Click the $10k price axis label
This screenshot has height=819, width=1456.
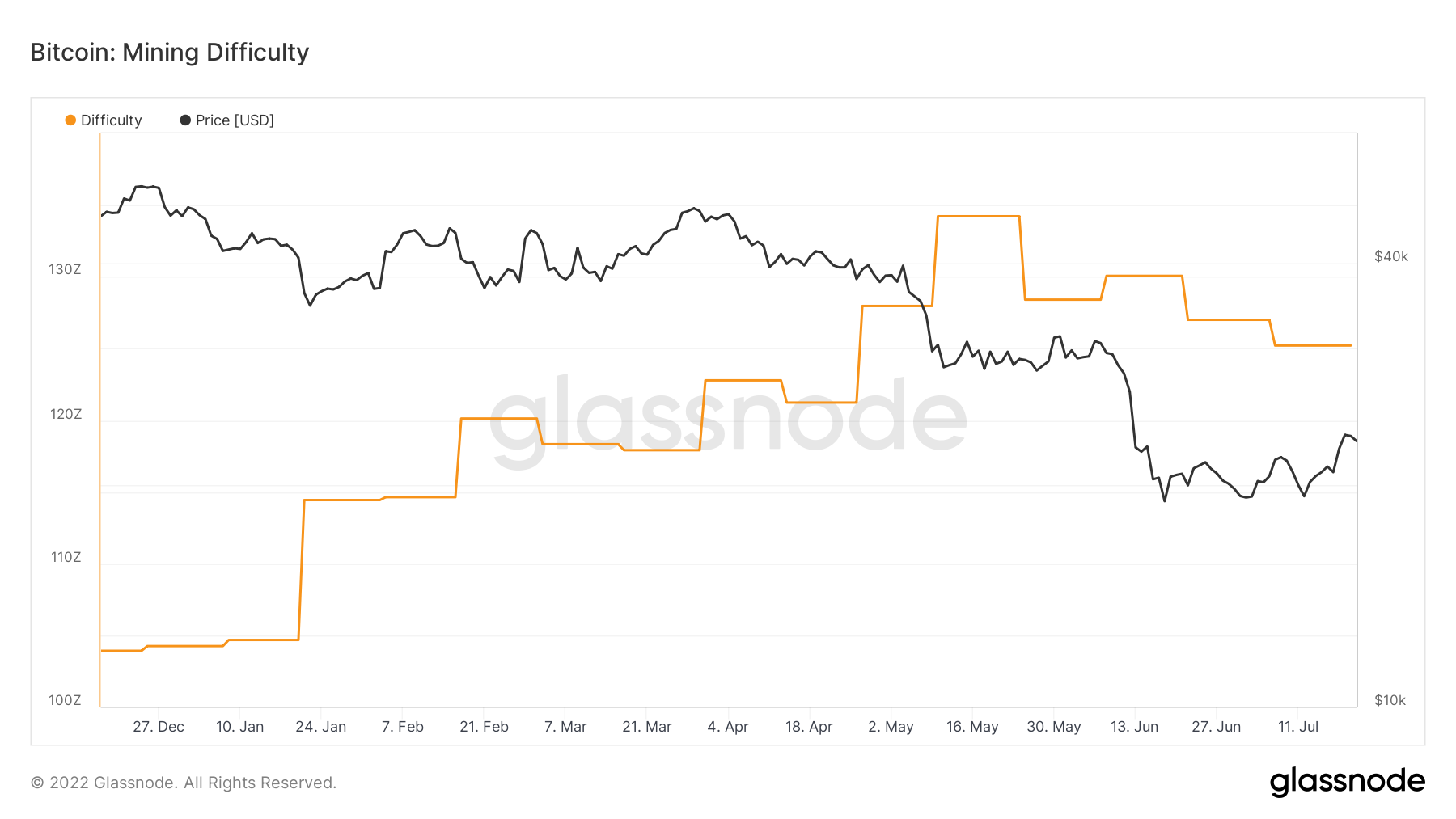pyautogui.click(x=1390, y=700)
